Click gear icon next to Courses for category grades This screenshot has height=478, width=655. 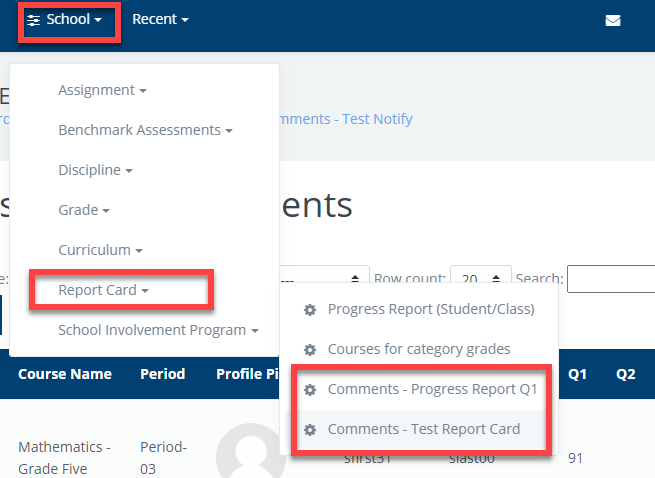[310, 350]
